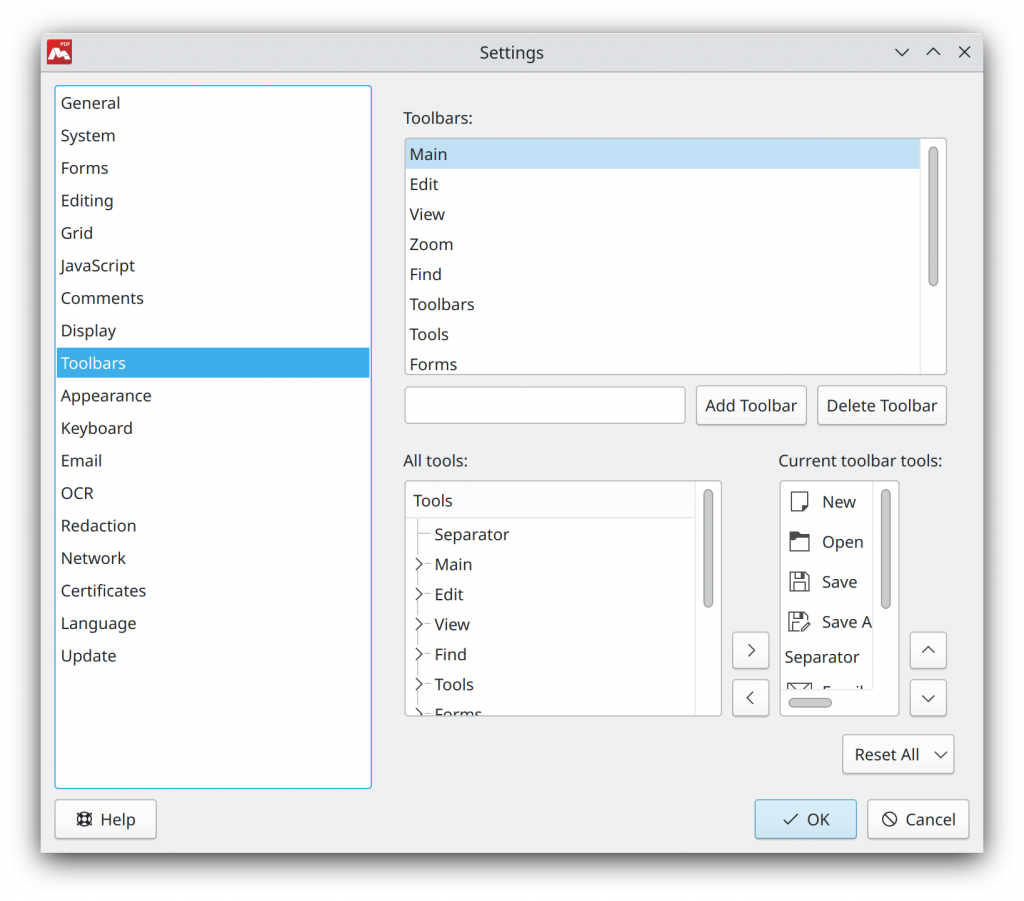This screenshot has width=1024, height=901.
Task: Expand the Edit tools group
Action: [x=421, y=594]
